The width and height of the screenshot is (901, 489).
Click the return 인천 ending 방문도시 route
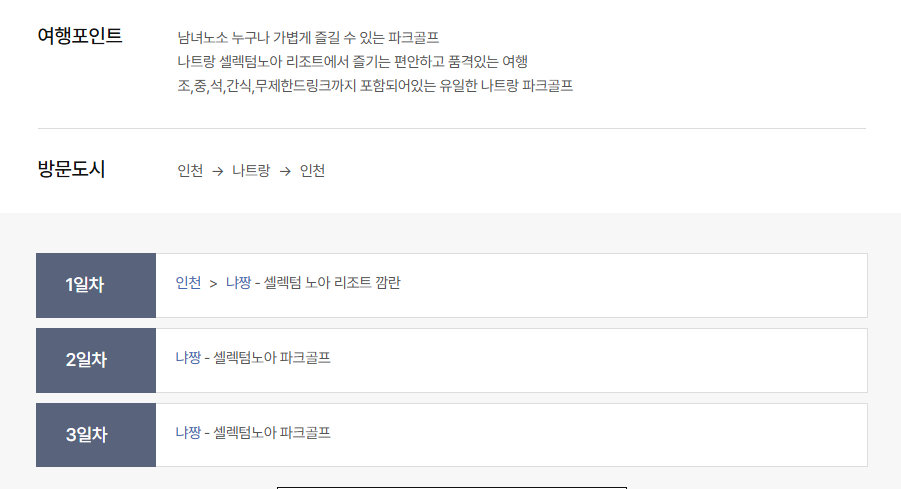coord(312,171)
